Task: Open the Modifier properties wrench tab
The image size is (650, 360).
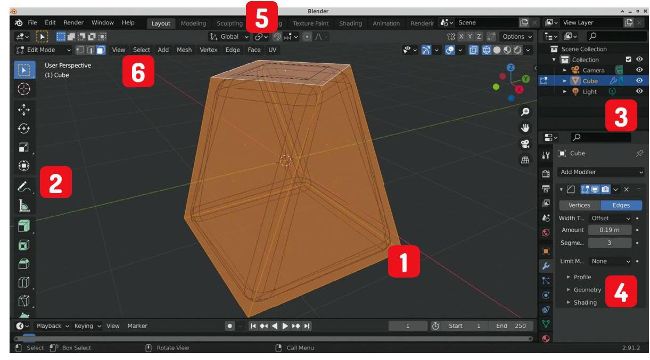Action: [546, 266]
